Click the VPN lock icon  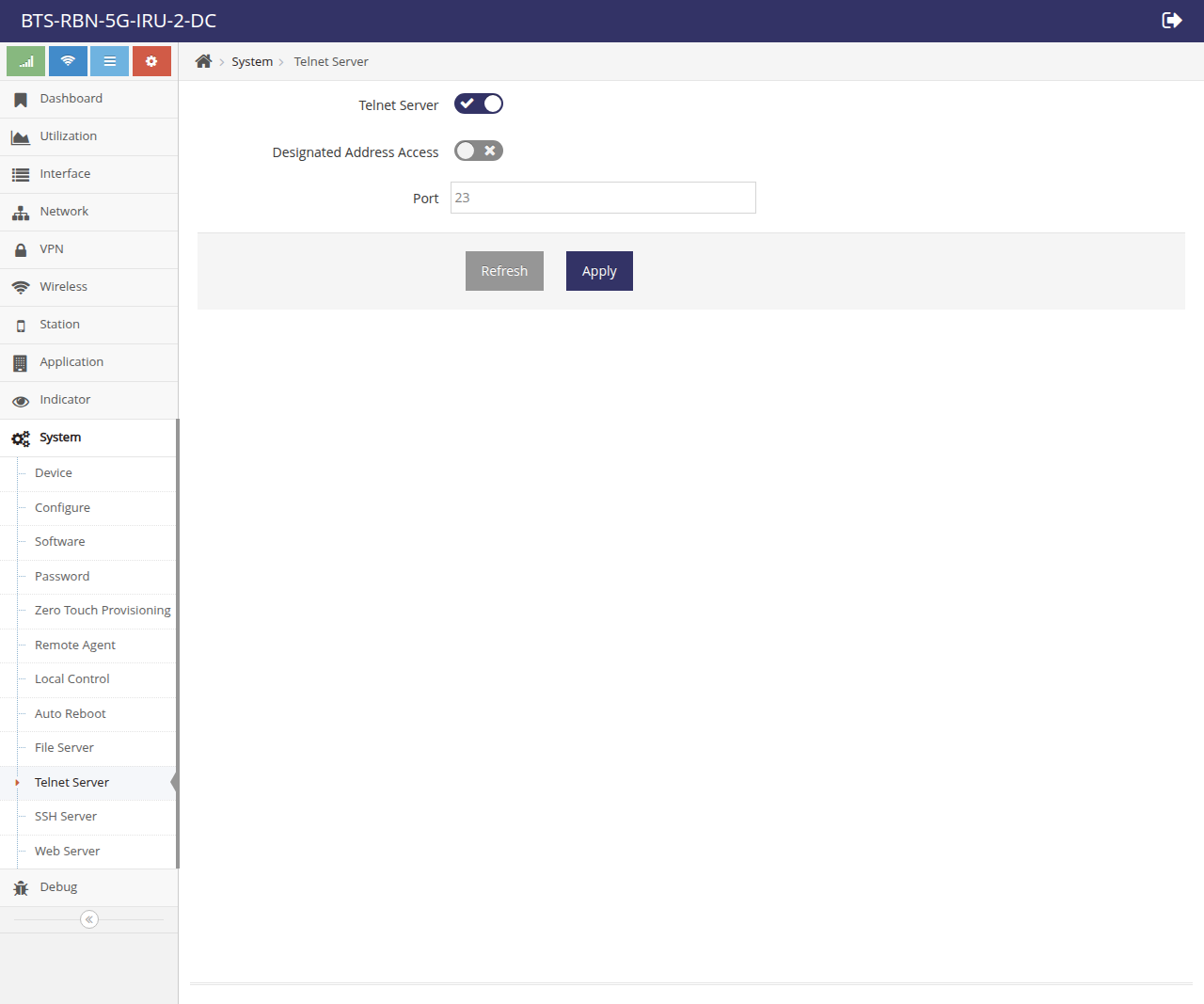tap(21, 250)
